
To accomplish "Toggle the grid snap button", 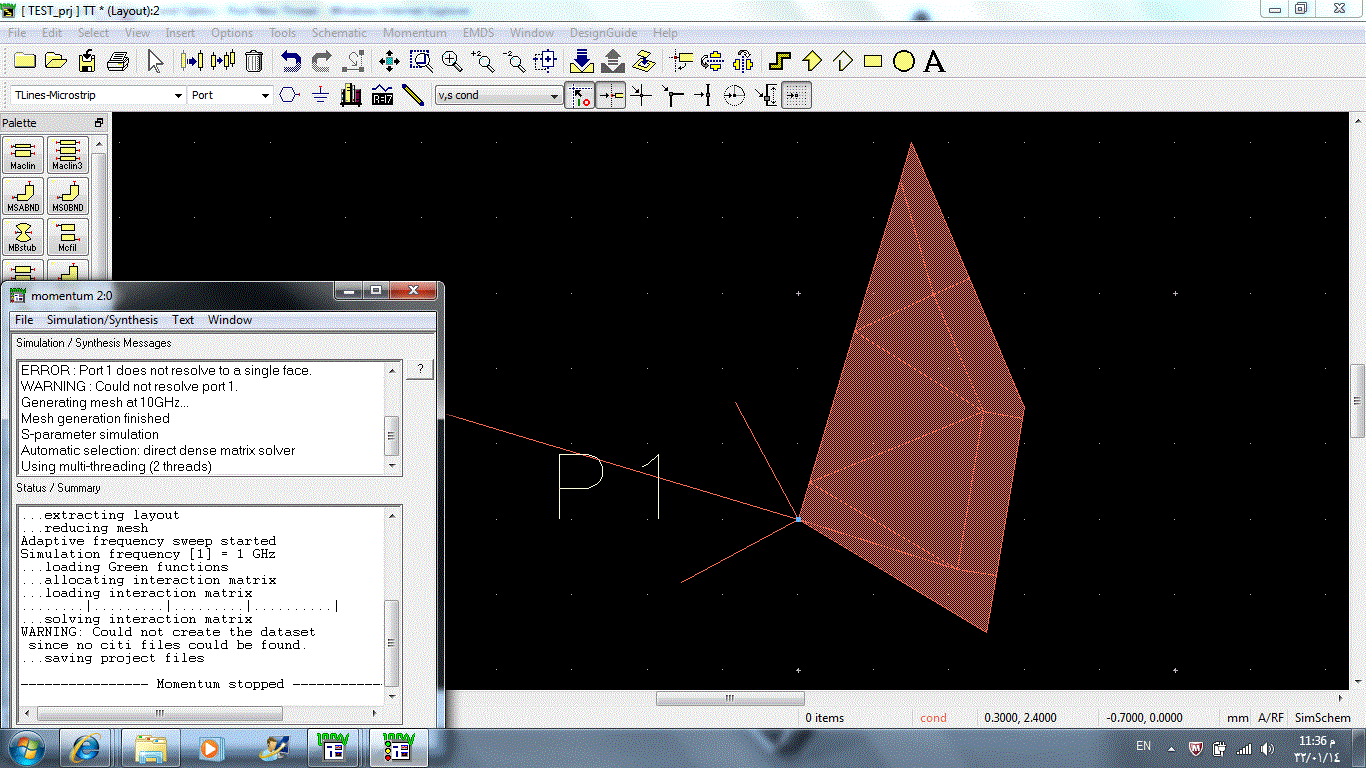I will (796, 95).
